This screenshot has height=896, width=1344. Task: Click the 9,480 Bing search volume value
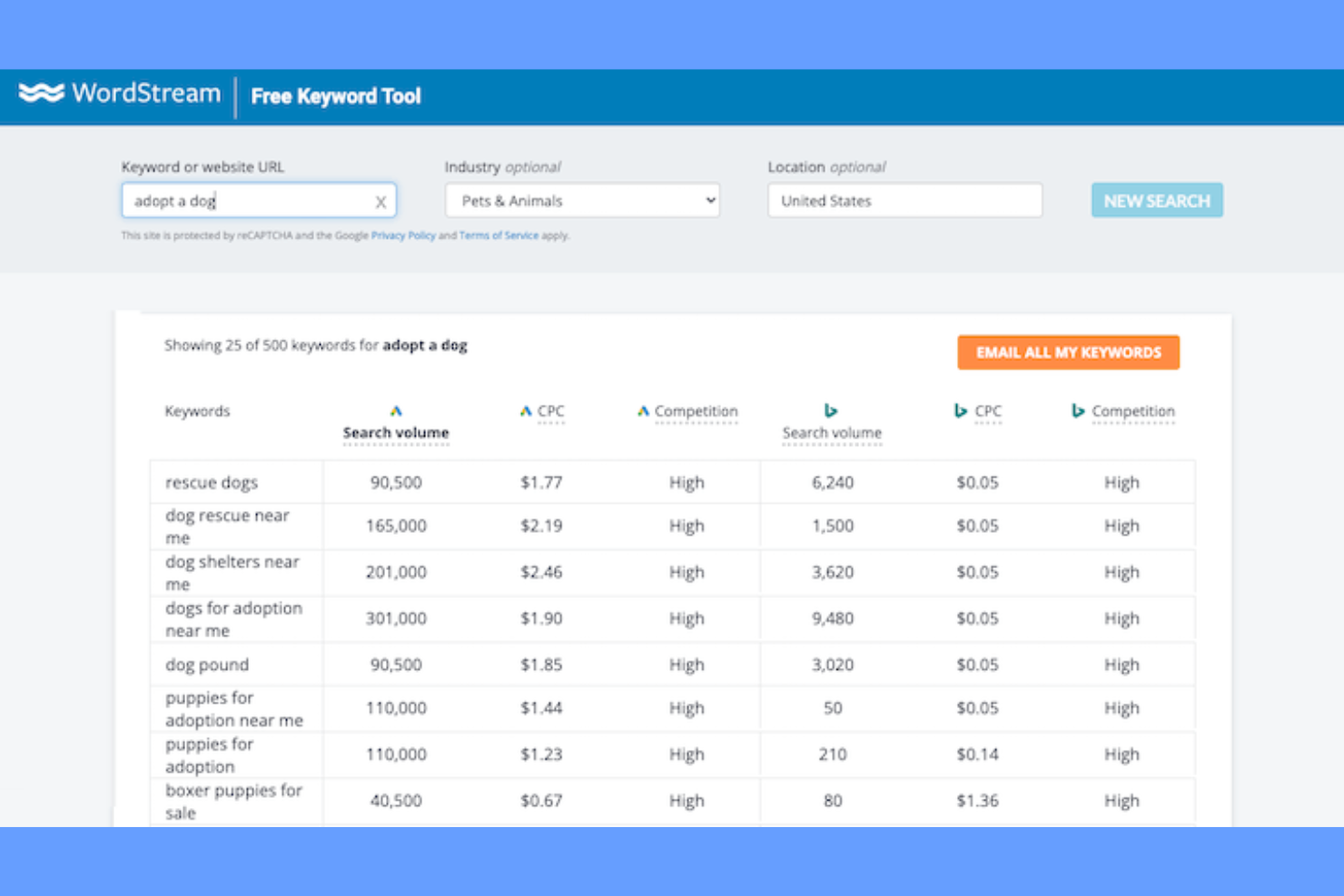[x=833, y=618]
